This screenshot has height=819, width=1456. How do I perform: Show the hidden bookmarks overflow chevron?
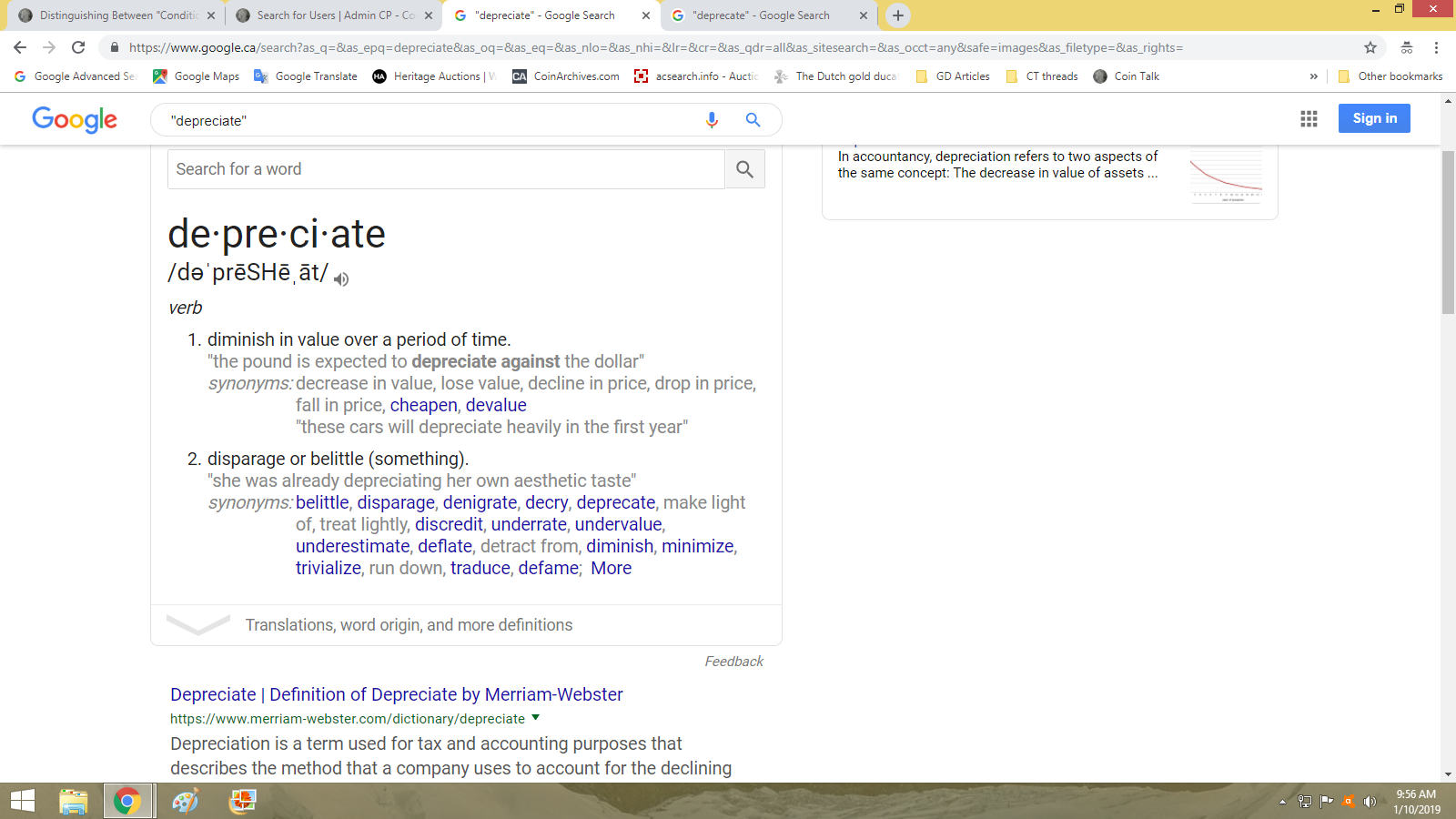(1313, 76)
